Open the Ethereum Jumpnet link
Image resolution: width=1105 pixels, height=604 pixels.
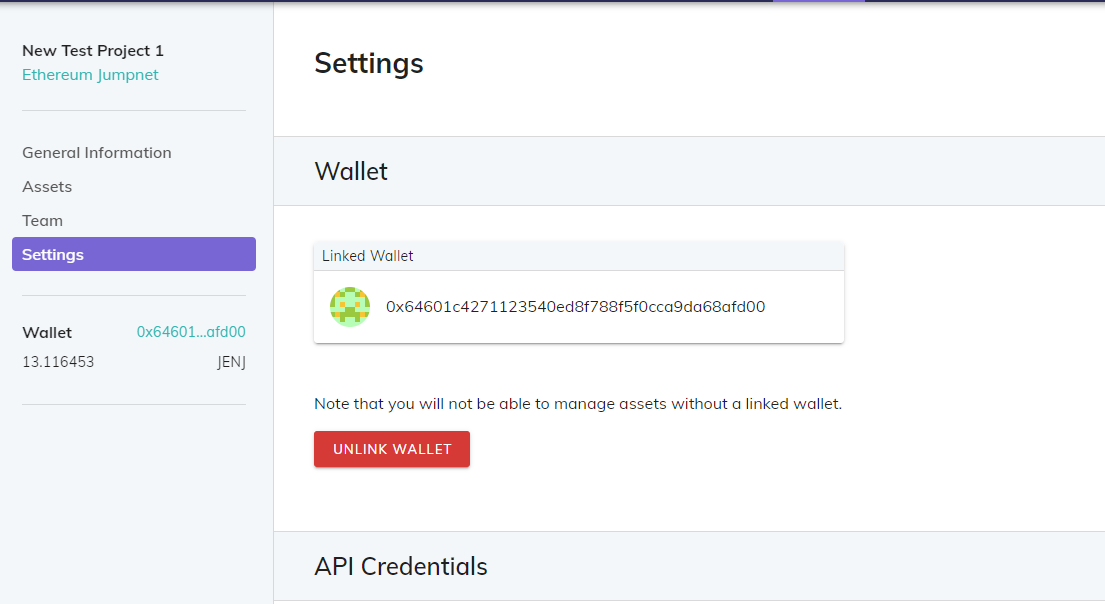(x=90, y=75)
